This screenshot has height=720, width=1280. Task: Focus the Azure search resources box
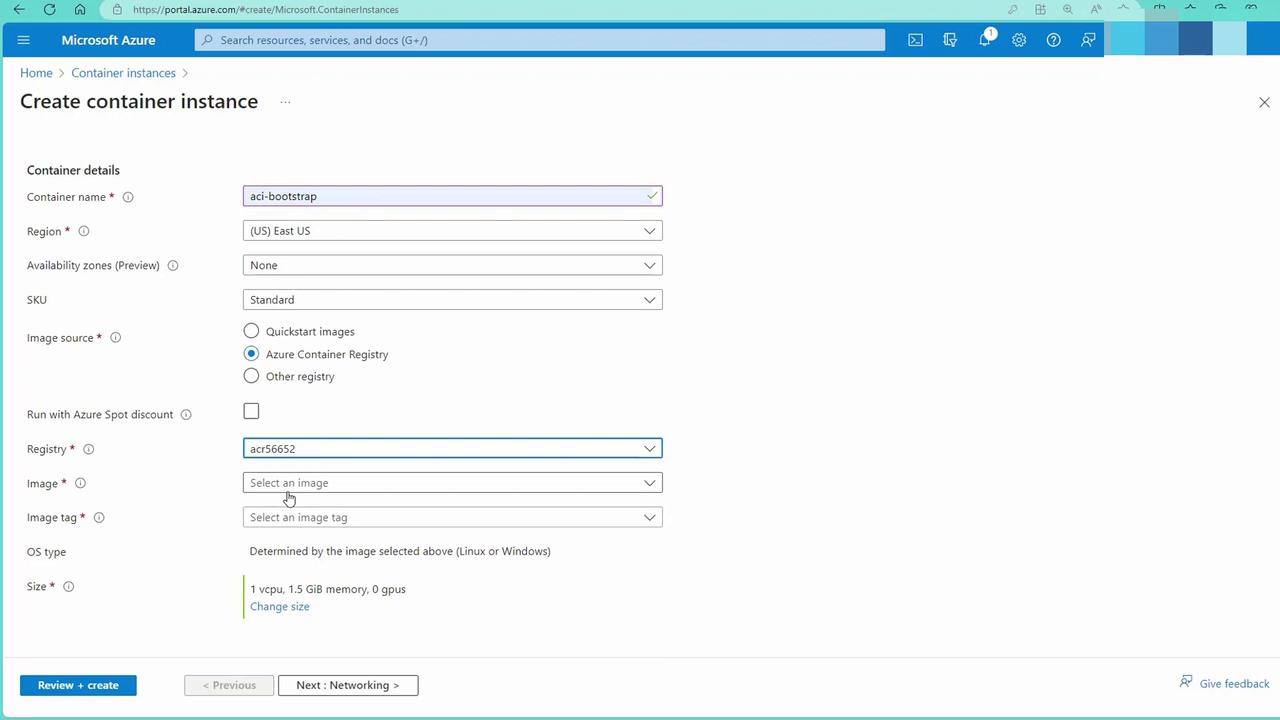[540, 40]
